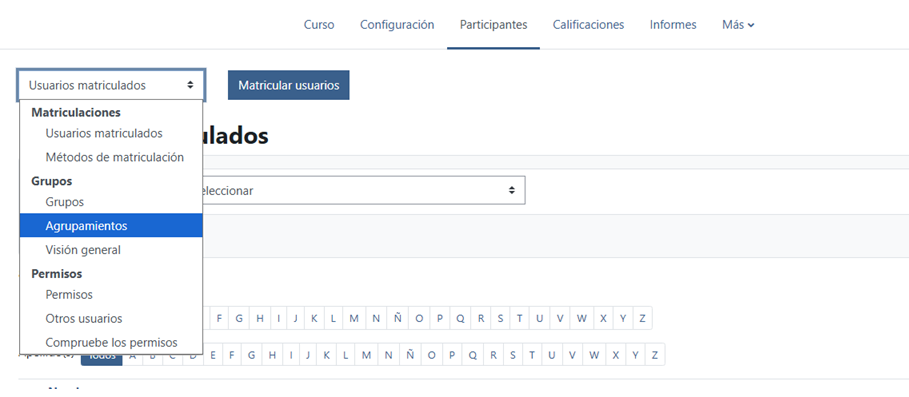
Task: Select the highlighted Agrupamientos option
Action: point(111,225)
